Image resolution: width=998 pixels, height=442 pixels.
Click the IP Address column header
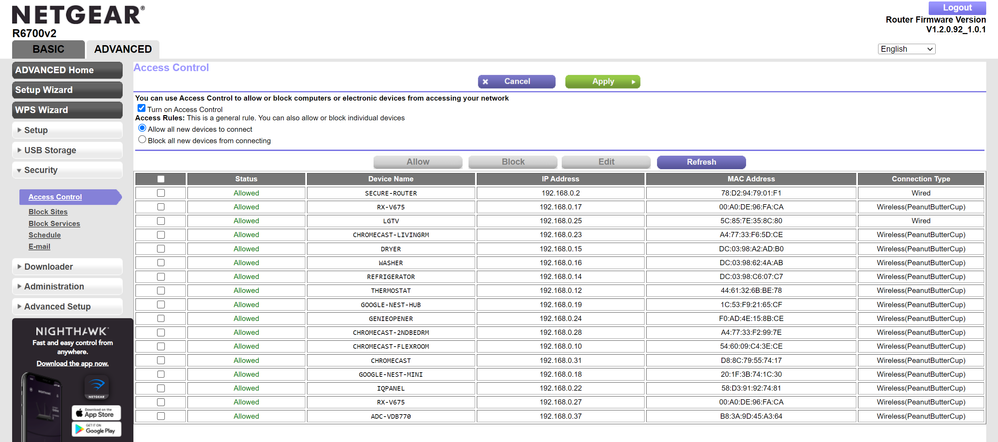click(561, 179)
